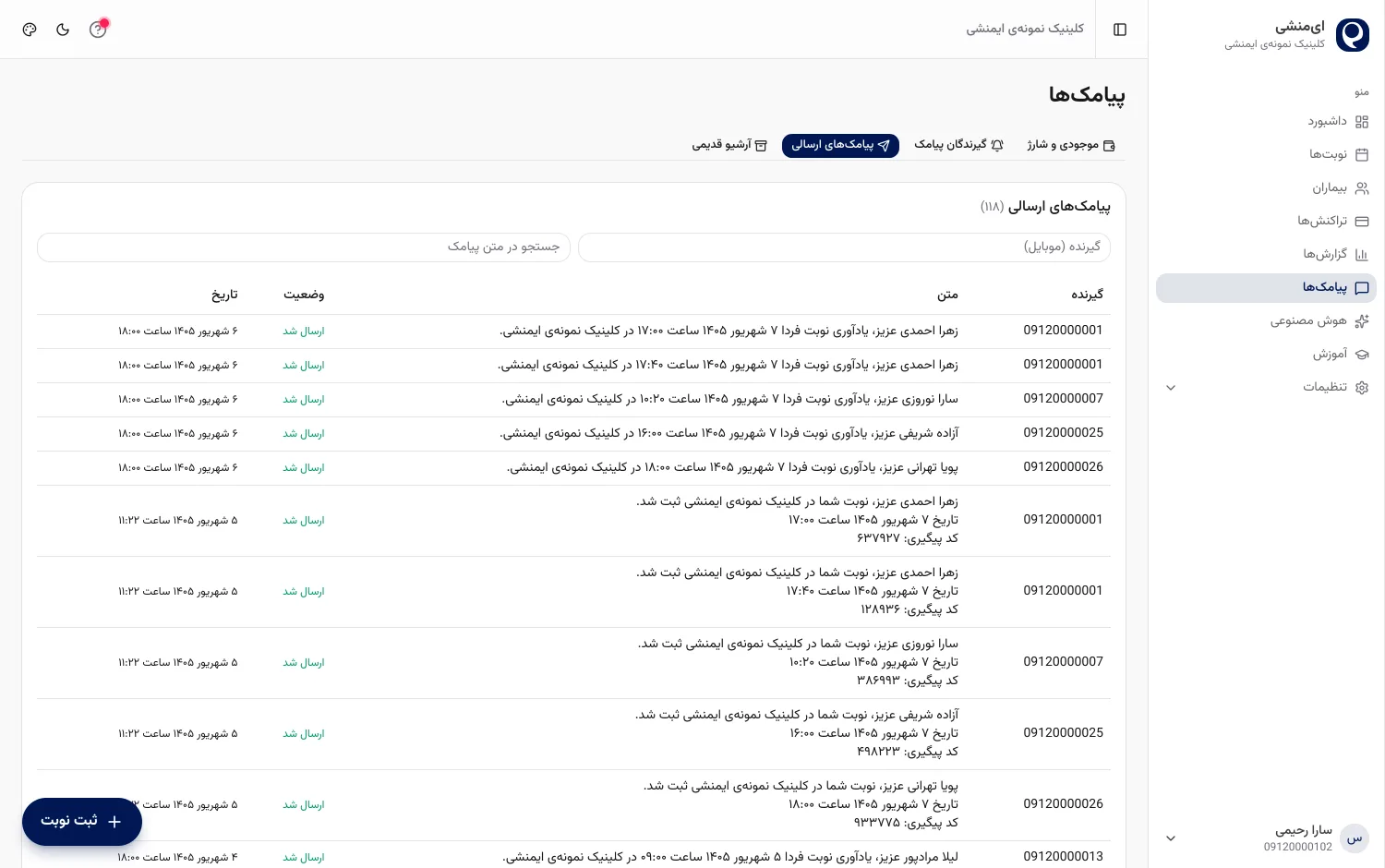
Task: Switch to گیرندگان پیامک tab
Action: pyautogui.click(x=958, y=146)
